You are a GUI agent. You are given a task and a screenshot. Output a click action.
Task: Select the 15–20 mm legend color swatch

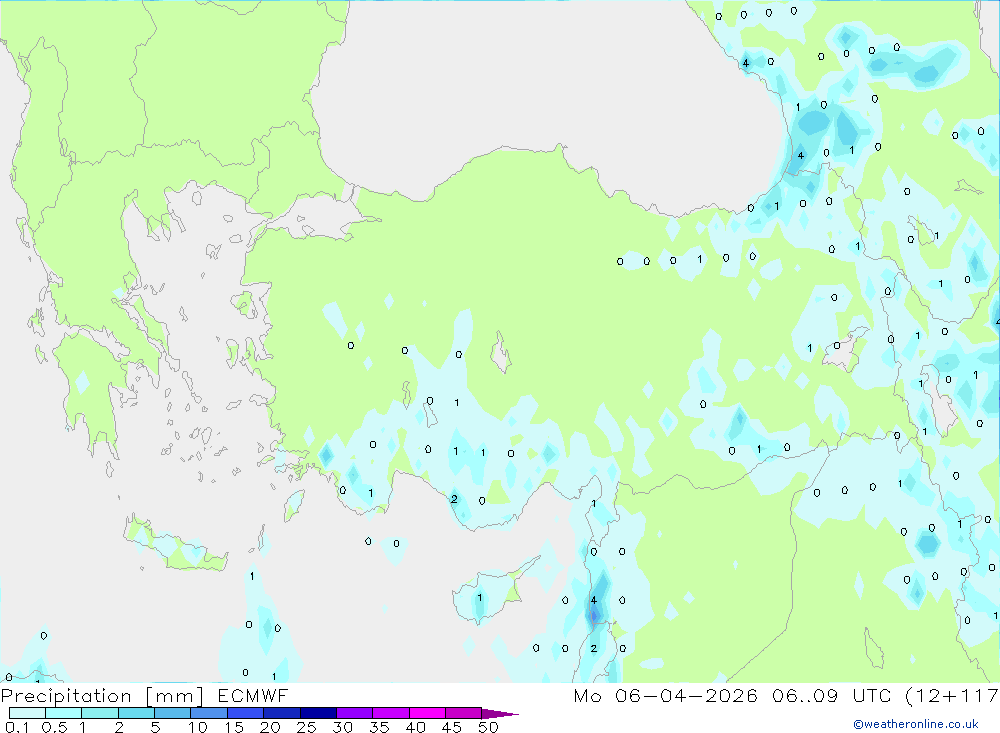point(246,713)
